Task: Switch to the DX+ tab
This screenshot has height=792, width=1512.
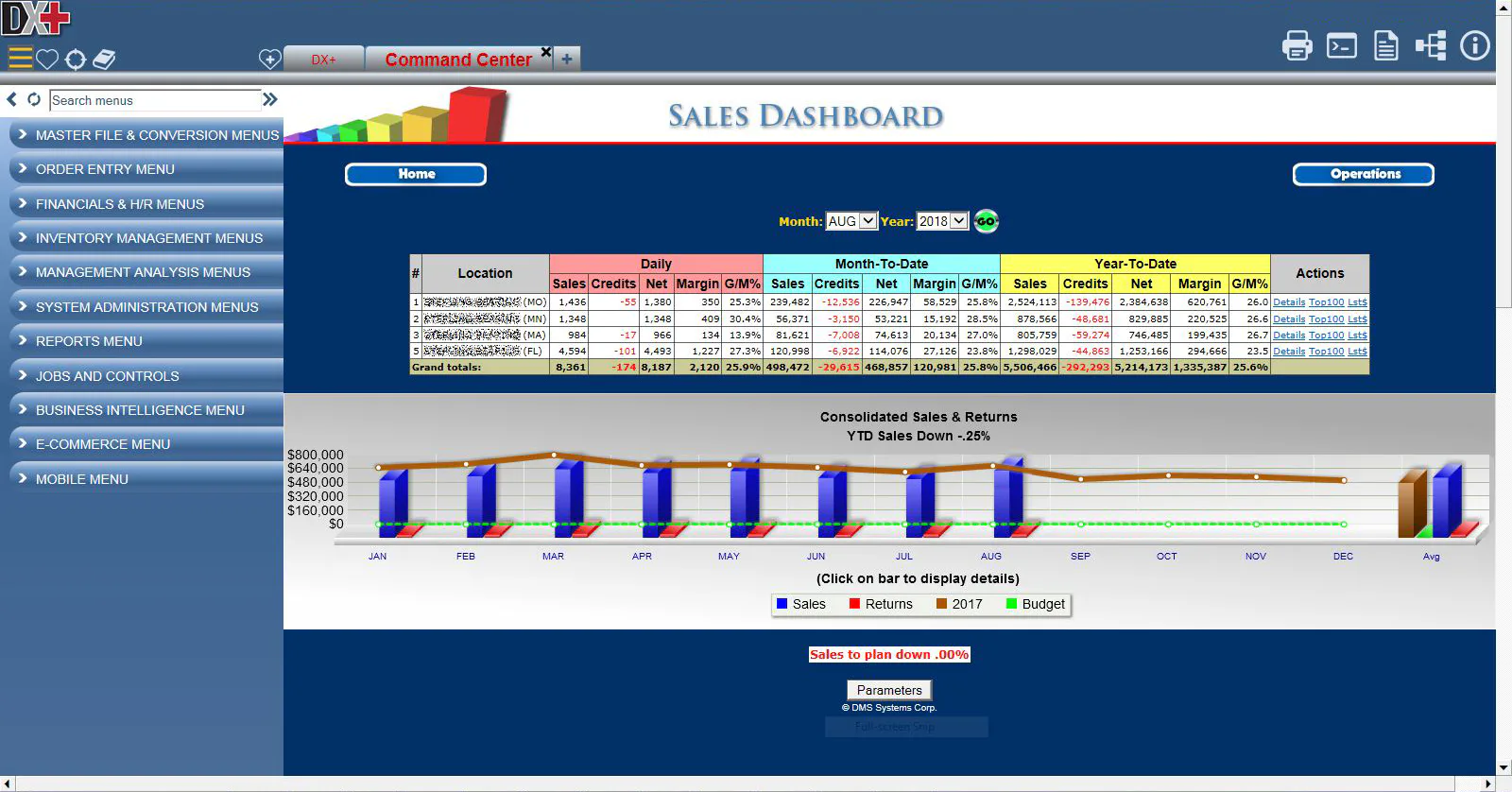Action: (324, 60)
